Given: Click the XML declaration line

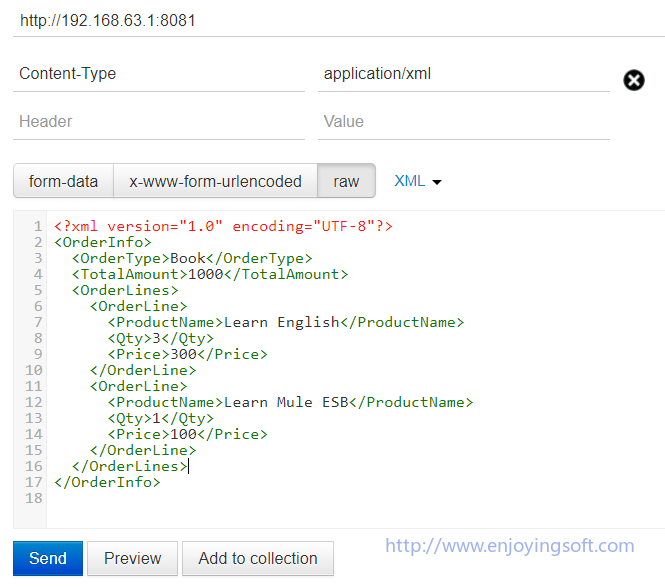Looking at the screenshot, I should pos(223,226).
